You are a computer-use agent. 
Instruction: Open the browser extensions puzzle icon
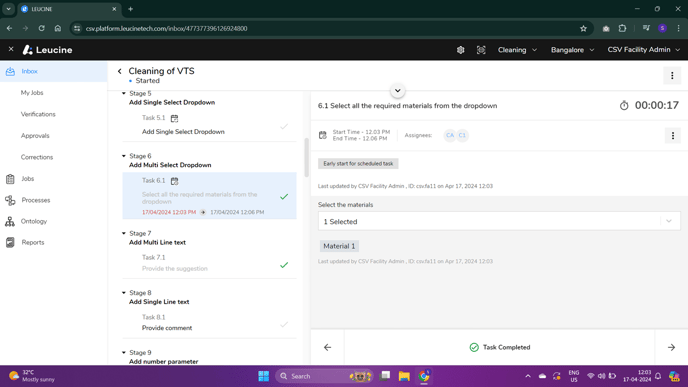pyautogui.click(x=622, y=29)
